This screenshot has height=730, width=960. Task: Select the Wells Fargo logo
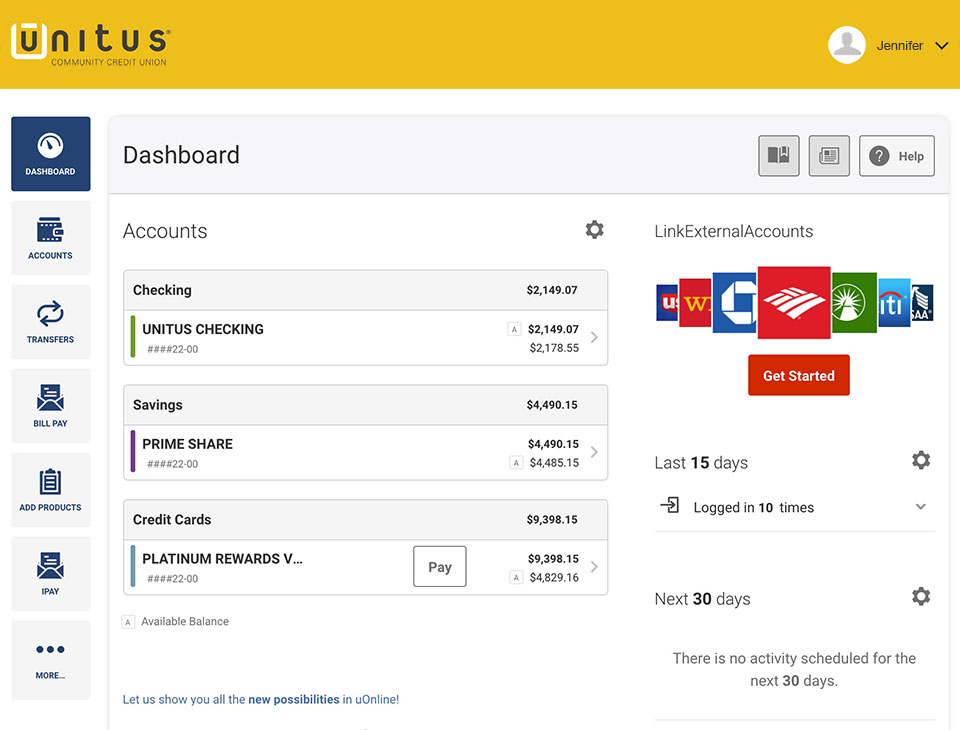tap(696, 303)
